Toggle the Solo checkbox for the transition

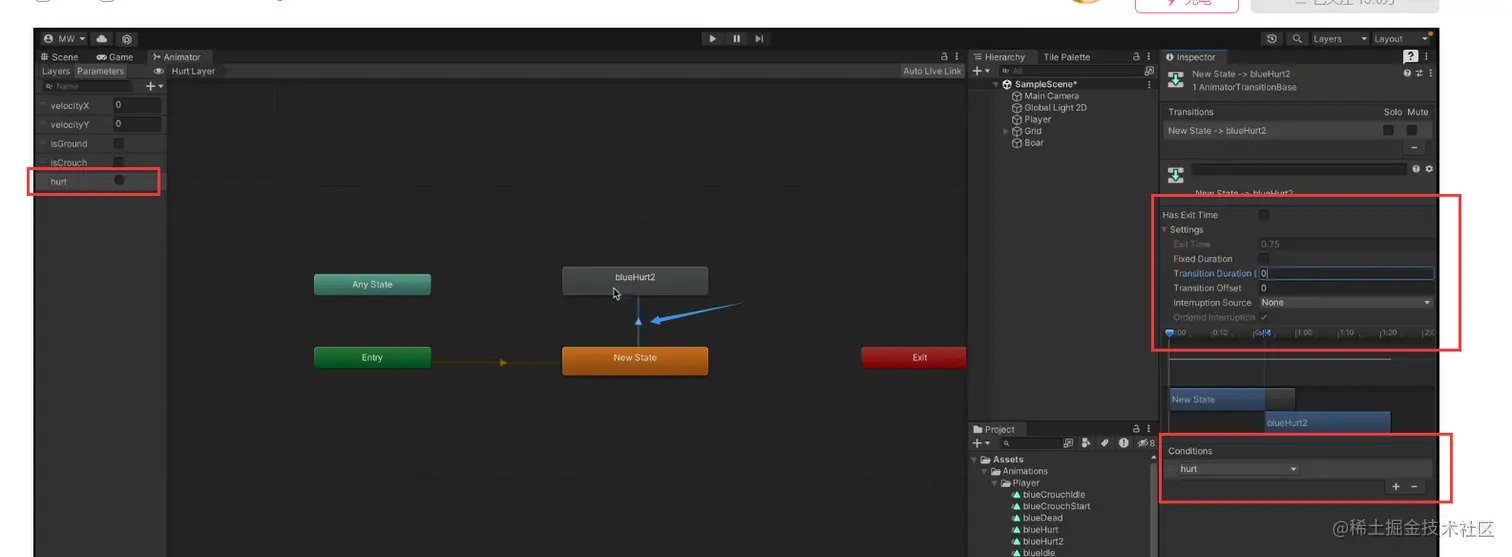[1388, 130]
